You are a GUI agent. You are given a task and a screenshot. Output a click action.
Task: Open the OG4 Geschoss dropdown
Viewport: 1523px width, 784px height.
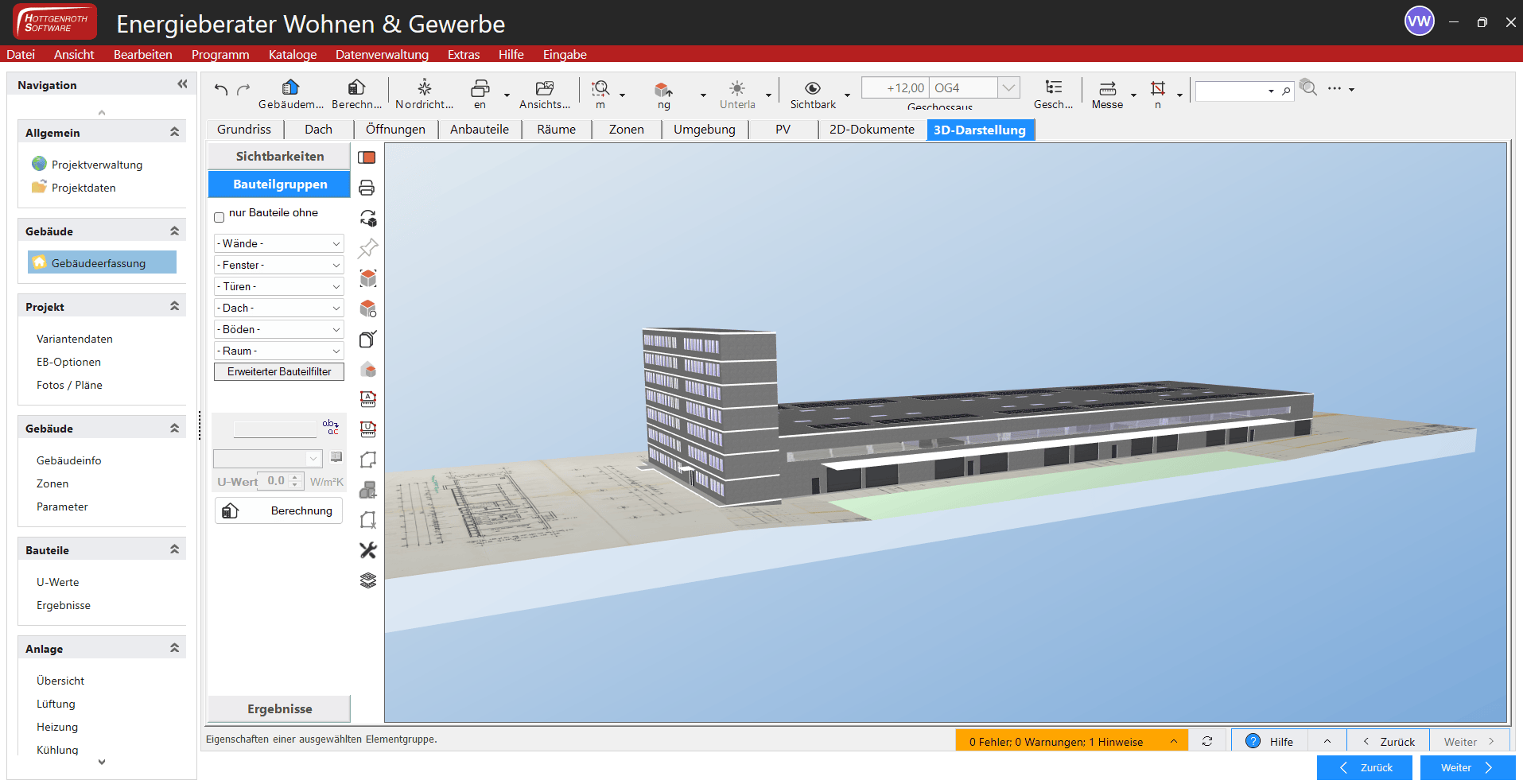[1008, 87]
